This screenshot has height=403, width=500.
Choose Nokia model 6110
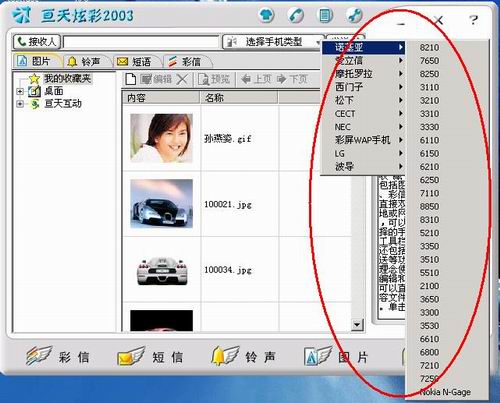(447, 140)
